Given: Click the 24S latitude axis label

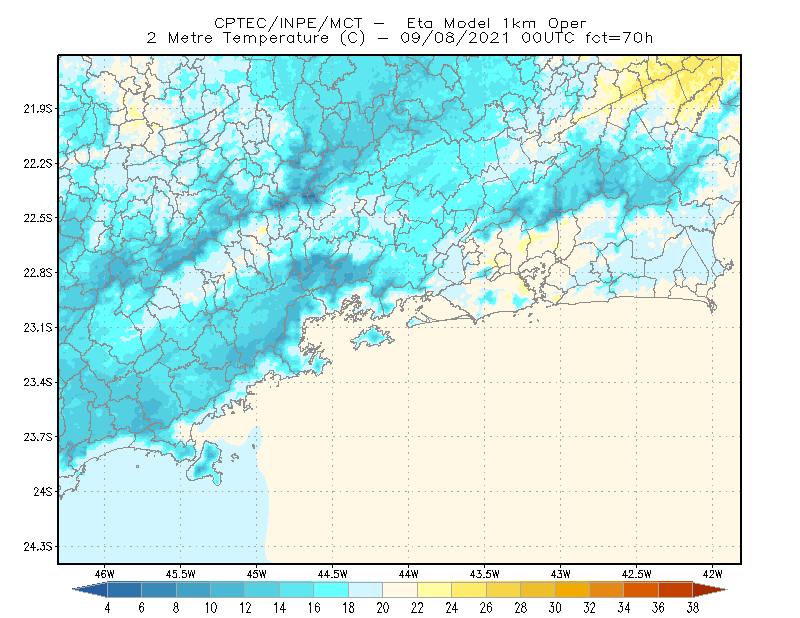Looking at the screenshot, I should click(x=43, y=491).
